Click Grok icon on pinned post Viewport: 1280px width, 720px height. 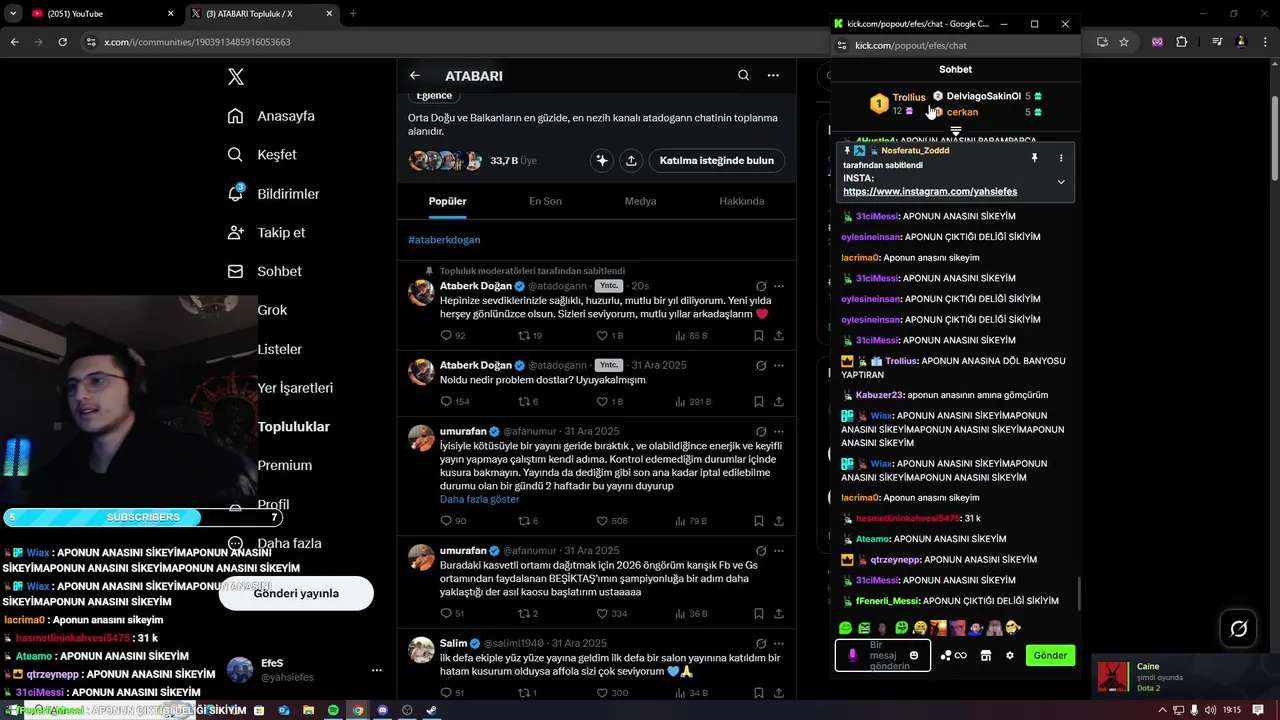[x=761, y=286]
